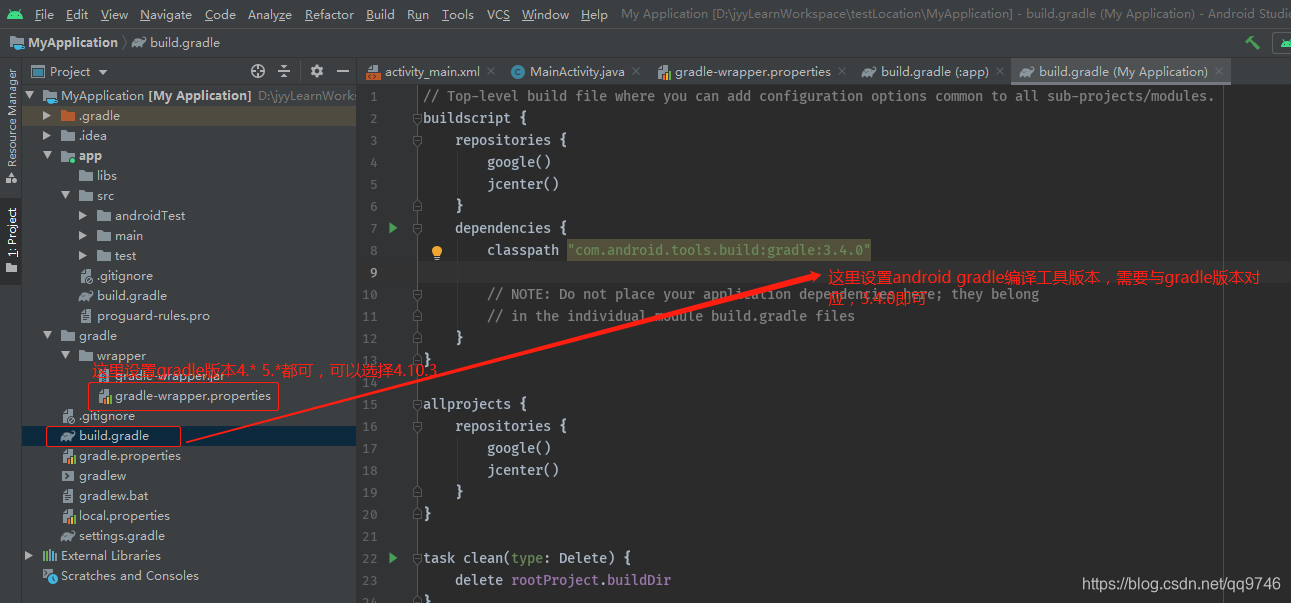1291x603 pixels.
Task: Open Project panel settings gear
Action: click(317, 71)
